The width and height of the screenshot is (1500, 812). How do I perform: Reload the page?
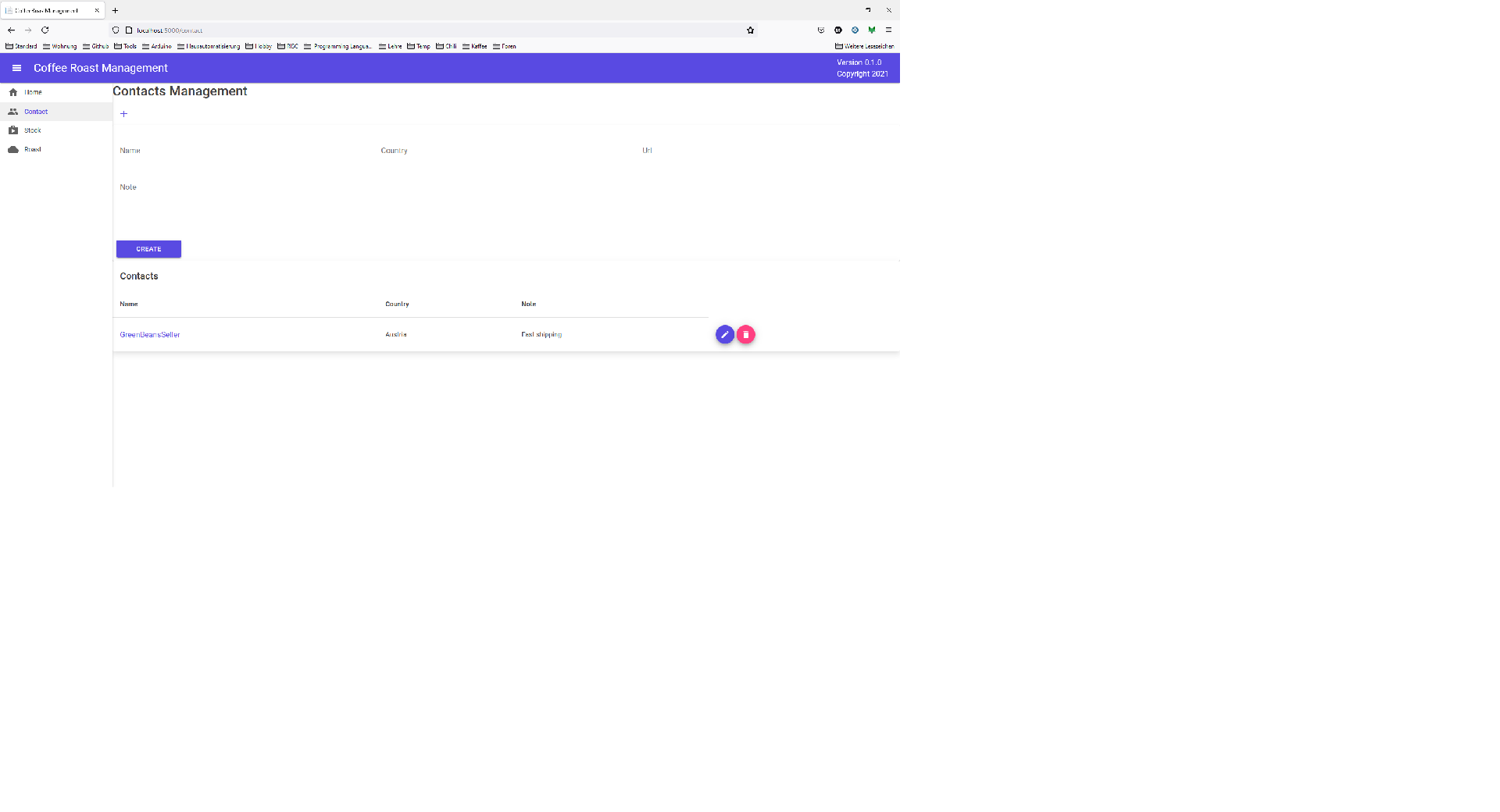coord(45,30)
